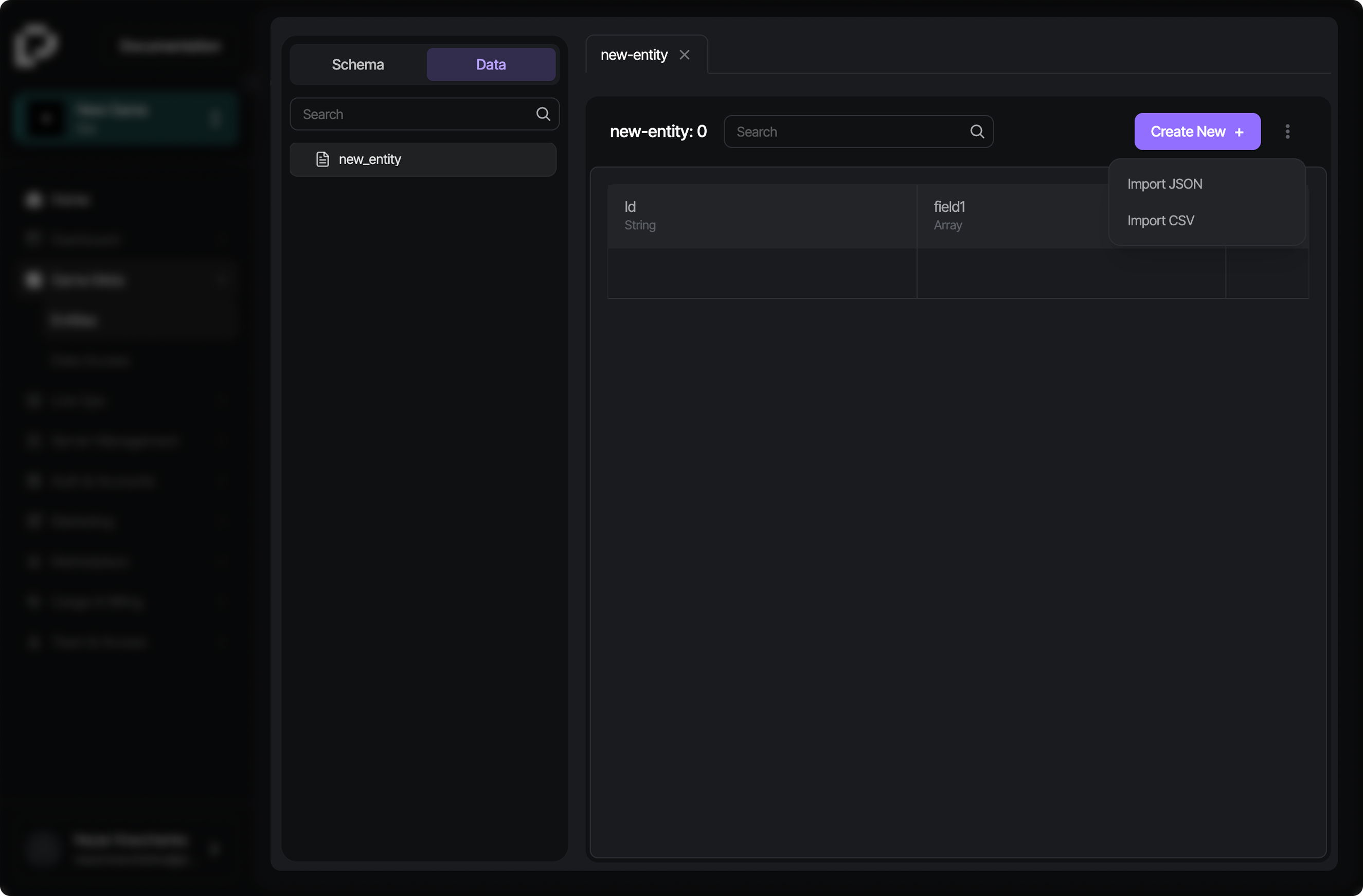1363x896 pixels.
Task: Switch to the Schema tab
Action: pos(357,64)
